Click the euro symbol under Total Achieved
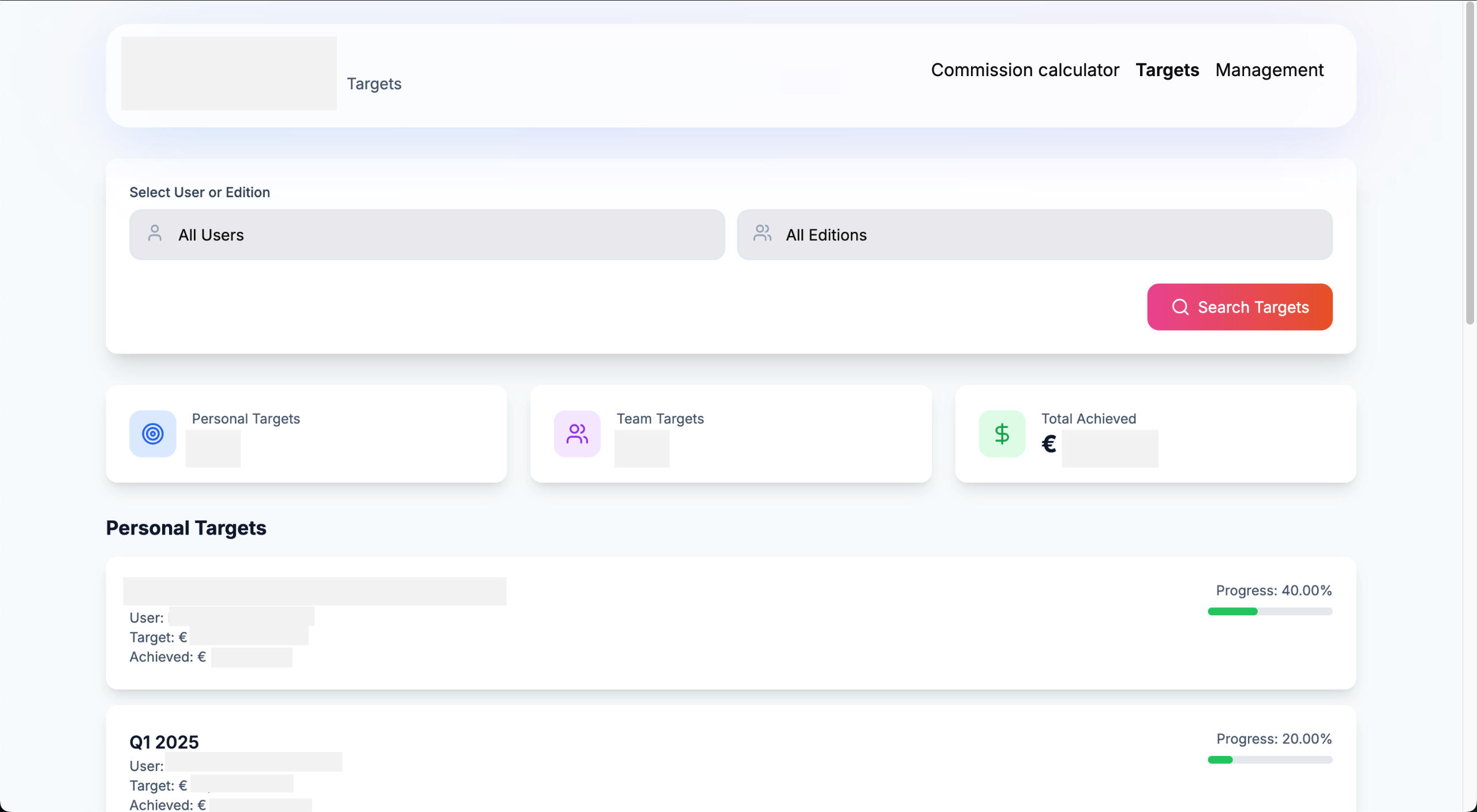This screenshot has width=1477, height=812. point(1049,444)
